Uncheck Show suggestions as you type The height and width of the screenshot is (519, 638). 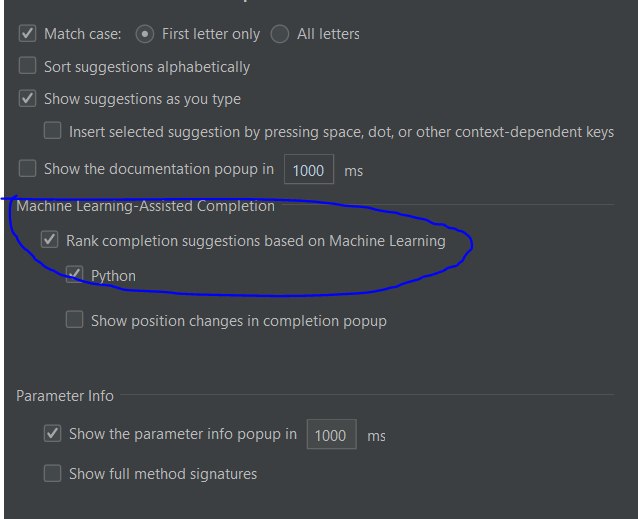click(28, 99)
